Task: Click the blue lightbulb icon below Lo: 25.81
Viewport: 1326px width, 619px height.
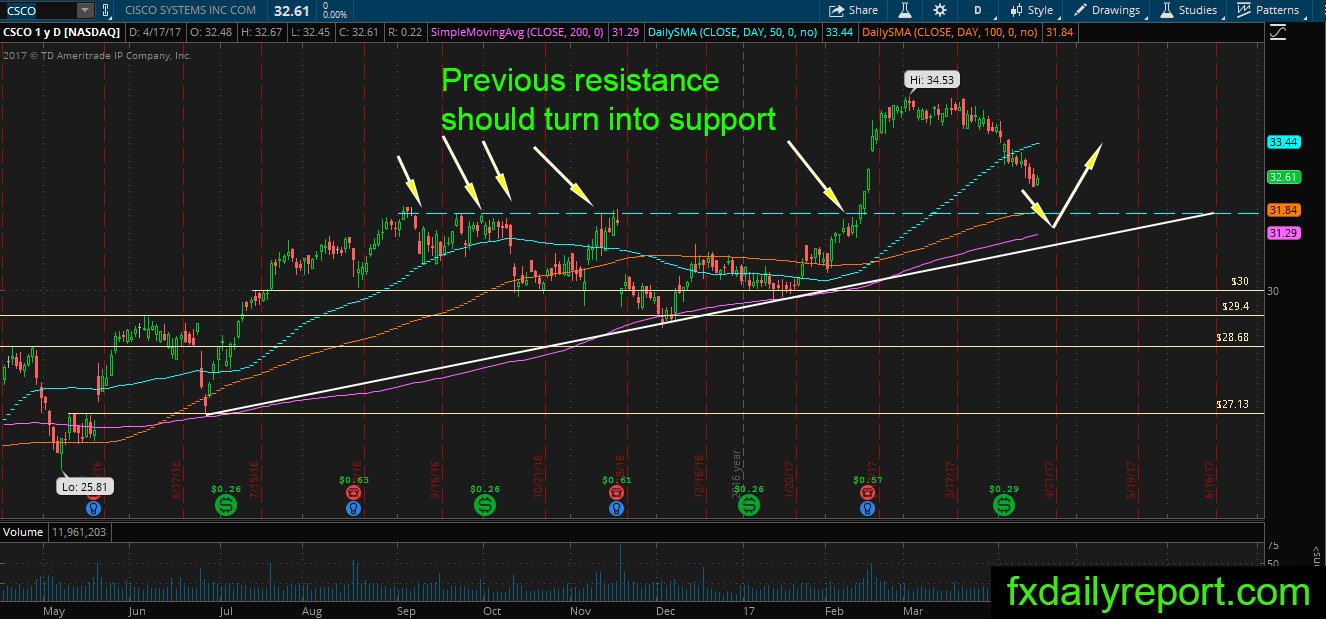Action: 93,508
